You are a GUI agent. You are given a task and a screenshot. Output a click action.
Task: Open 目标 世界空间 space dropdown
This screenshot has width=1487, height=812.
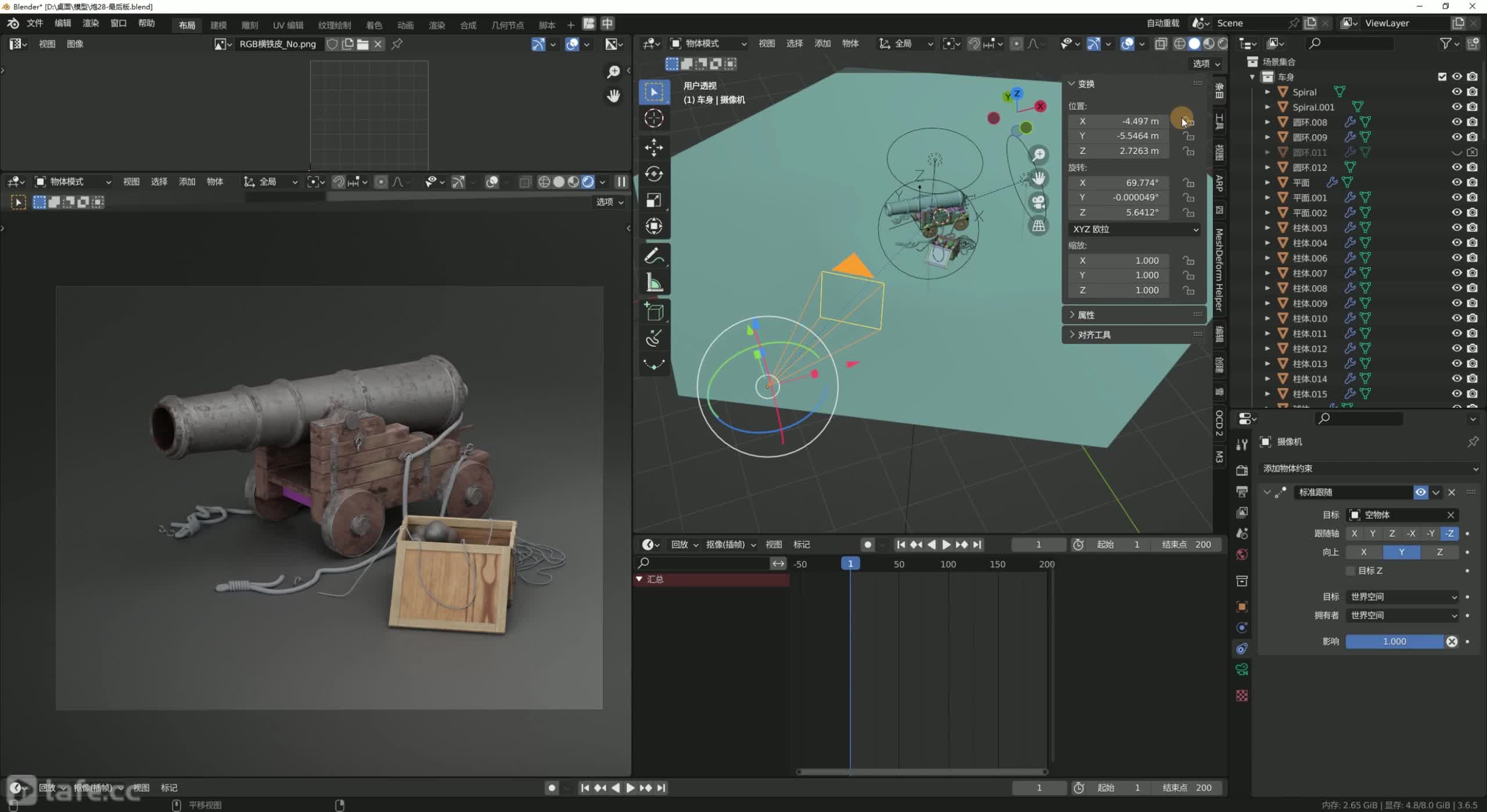(x=1402, y=597)
